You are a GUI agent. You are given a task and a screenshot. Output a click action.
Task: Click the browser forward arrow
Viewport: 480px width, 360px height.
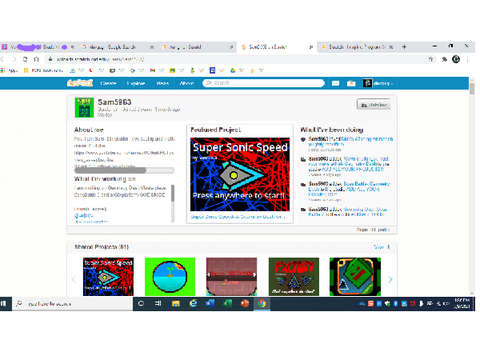pyautogui.click(x=14, y=59)
